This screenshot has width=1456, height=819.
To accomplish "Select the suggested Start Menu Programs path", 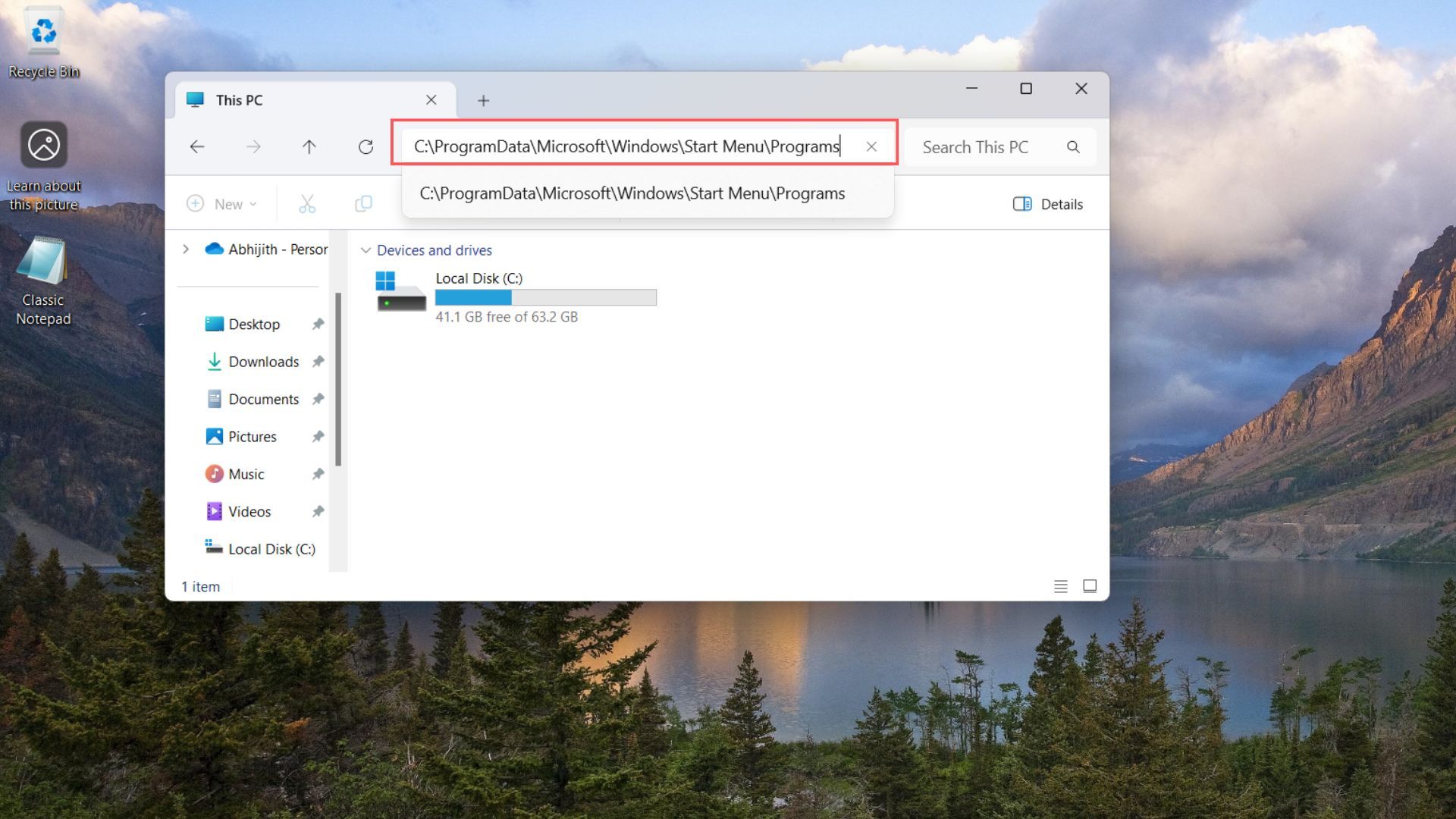I will [631, 193].
